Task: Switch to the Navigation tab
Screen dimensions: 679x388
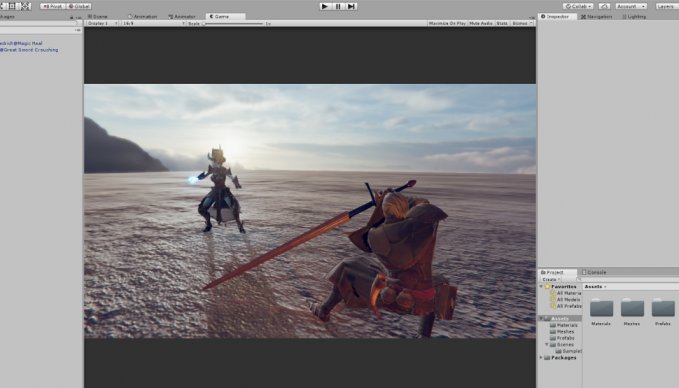Action: [597, 16]
